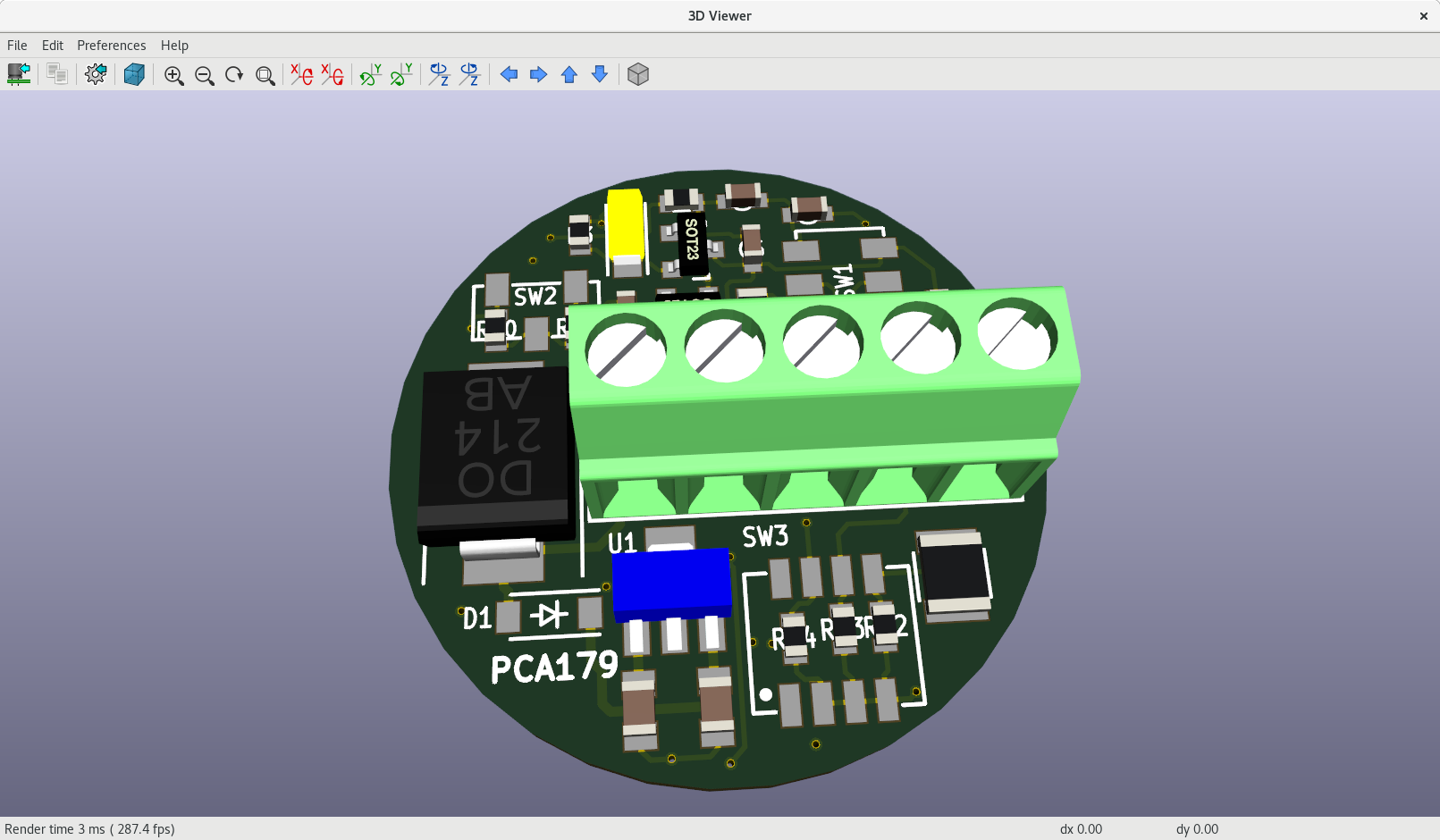
Task: Open the Preferences menu
Action: point(111,46)
